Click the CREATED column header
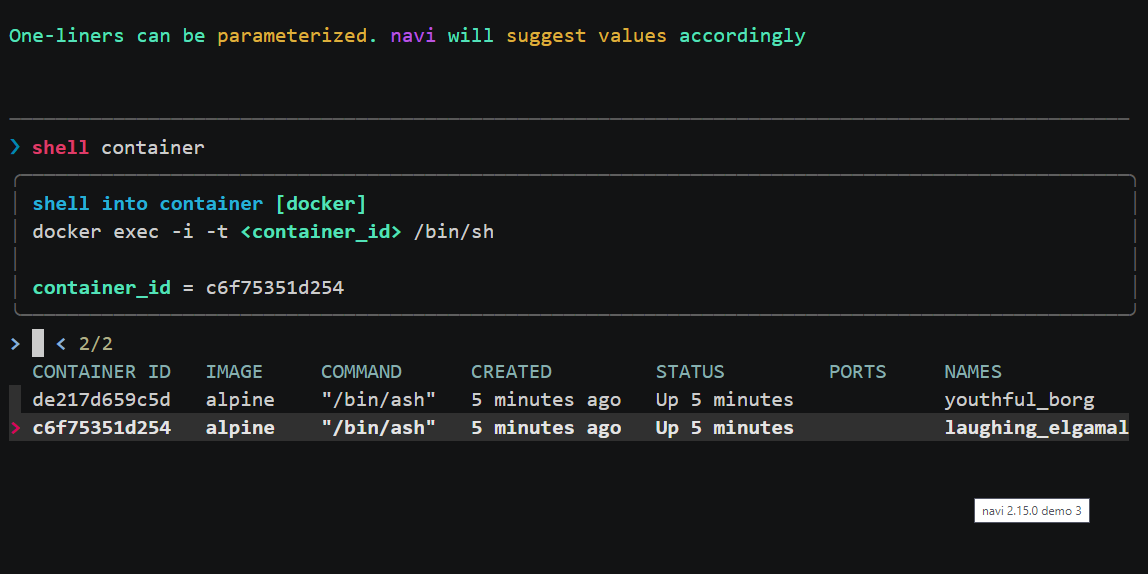Viewport: 1148px width, 574px height. 511,372
